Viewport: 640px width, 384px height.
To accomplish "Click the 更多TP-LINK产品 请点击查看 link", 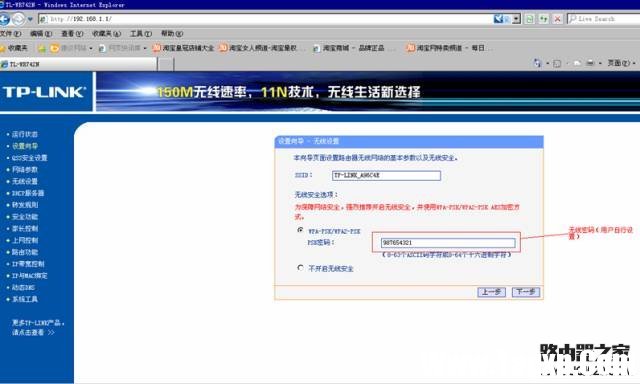I will [x=38, y=328].
